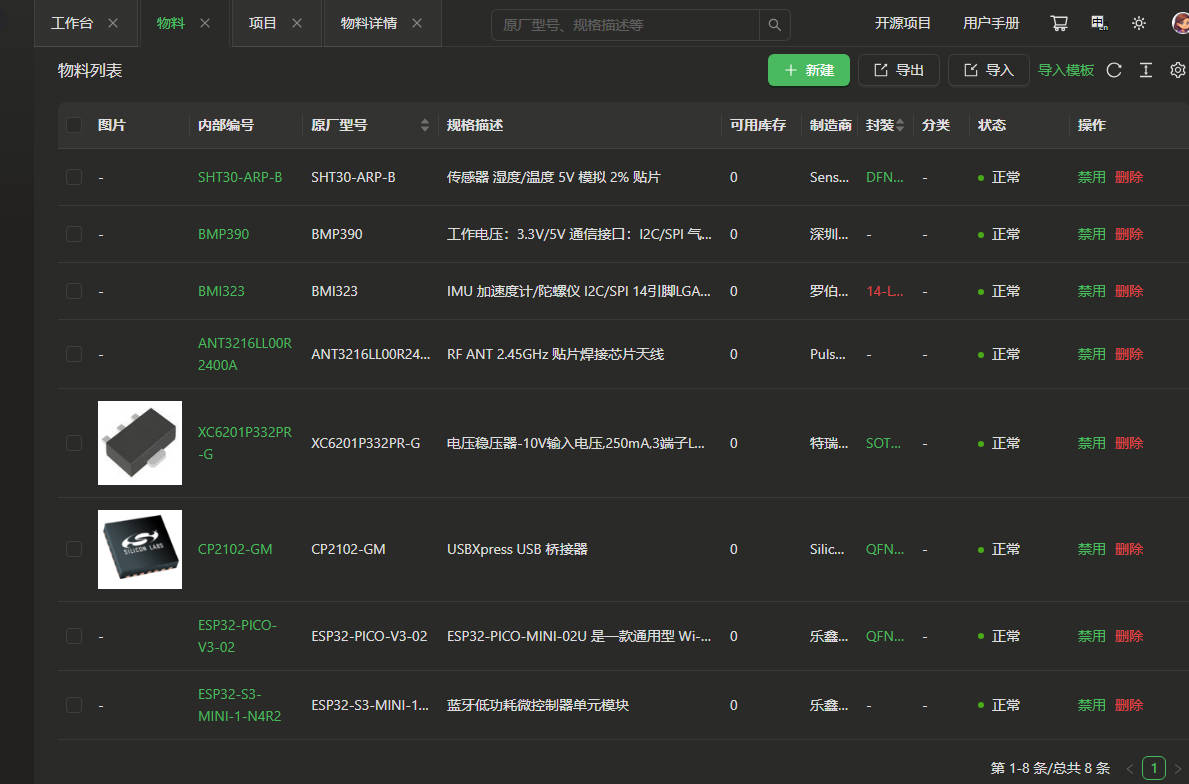Open table density (row height) icon

1146,71
